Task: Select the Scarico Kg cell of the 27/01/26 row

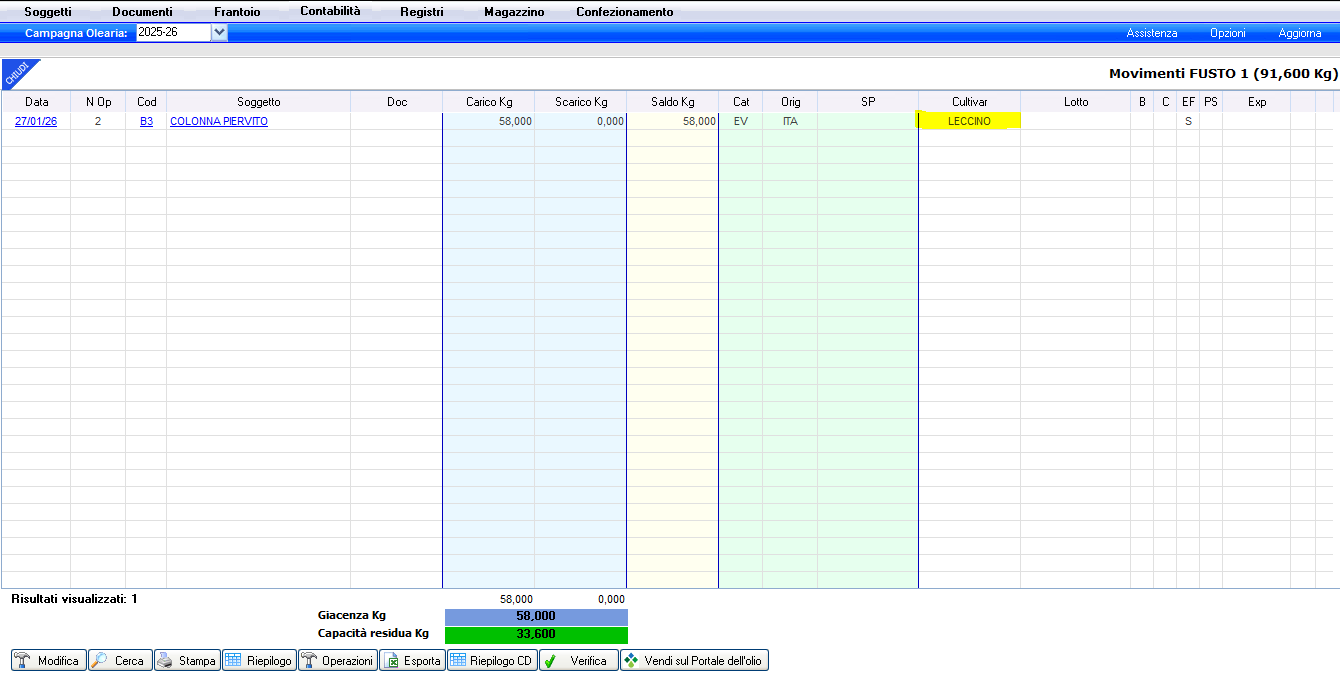Action: tap(581, 121)
